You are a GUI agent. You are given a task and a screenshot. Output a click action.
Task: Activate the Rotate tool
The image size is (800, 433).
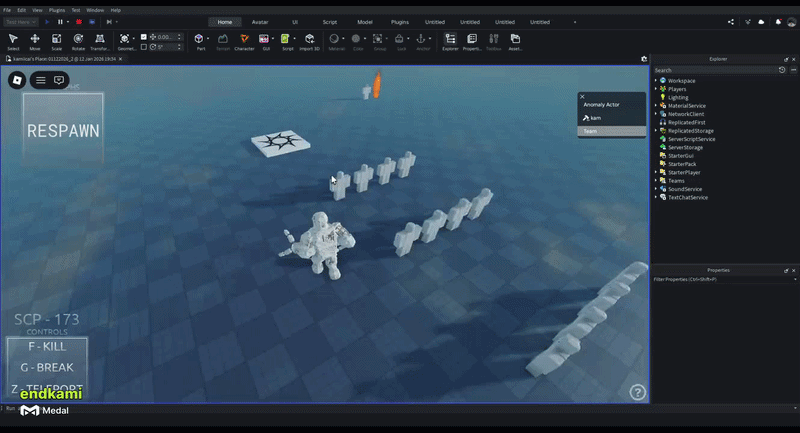click(78, 41)
